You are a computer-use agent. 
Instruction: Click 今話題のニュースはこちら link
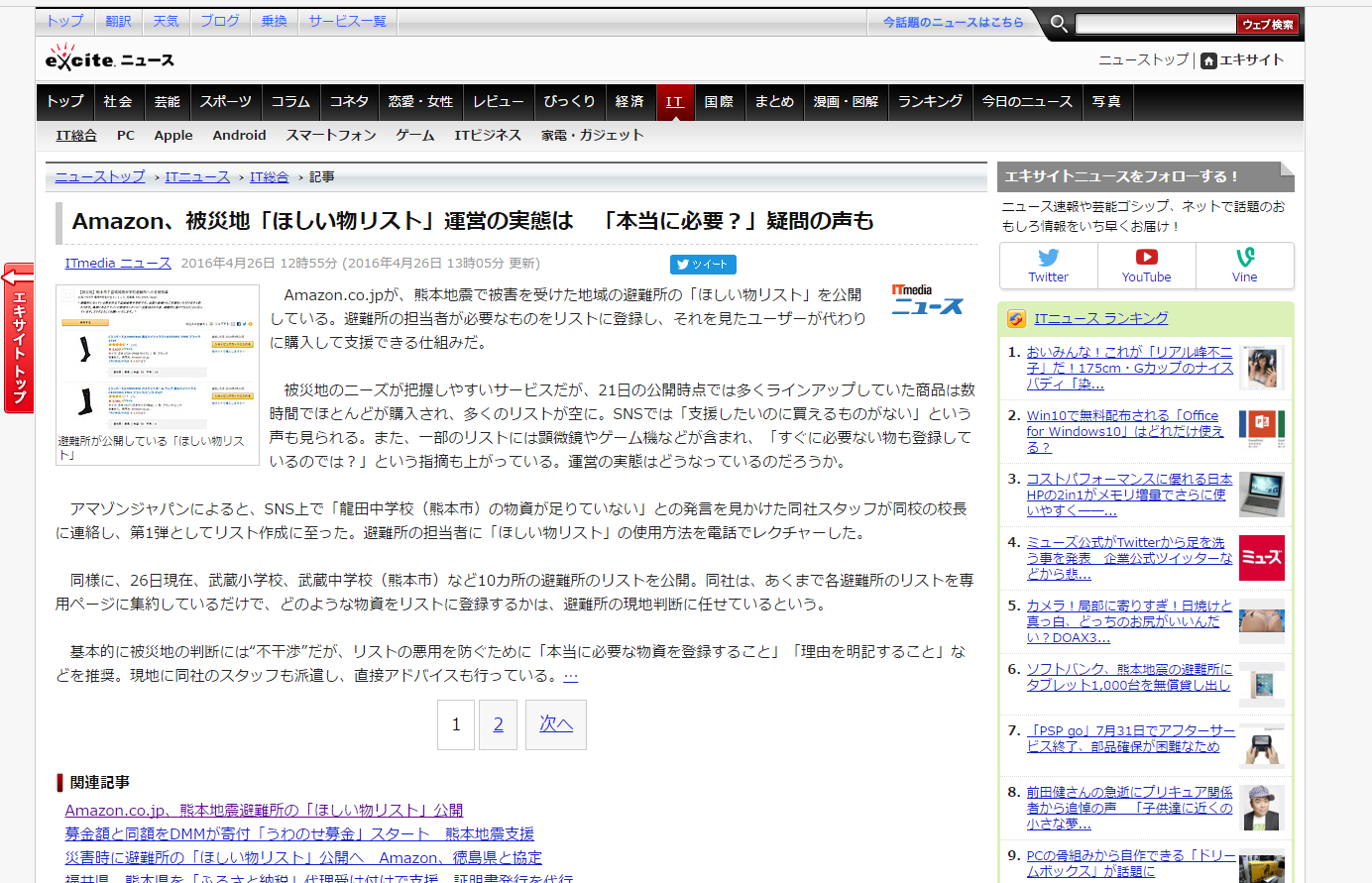click(x=953, y=22)
